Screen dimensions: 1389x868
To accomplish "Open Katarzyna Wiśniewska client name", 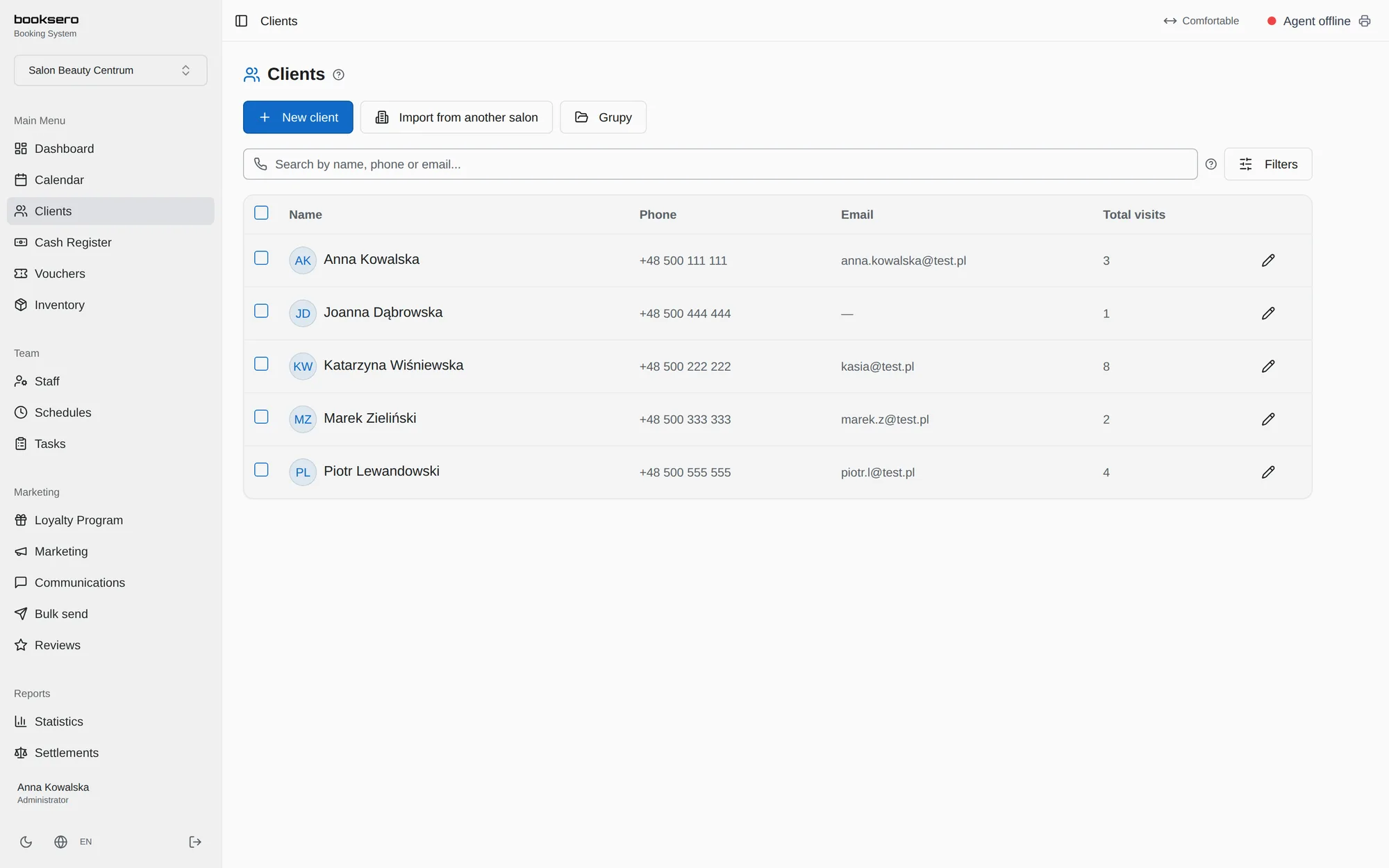I will coord(393,365).
